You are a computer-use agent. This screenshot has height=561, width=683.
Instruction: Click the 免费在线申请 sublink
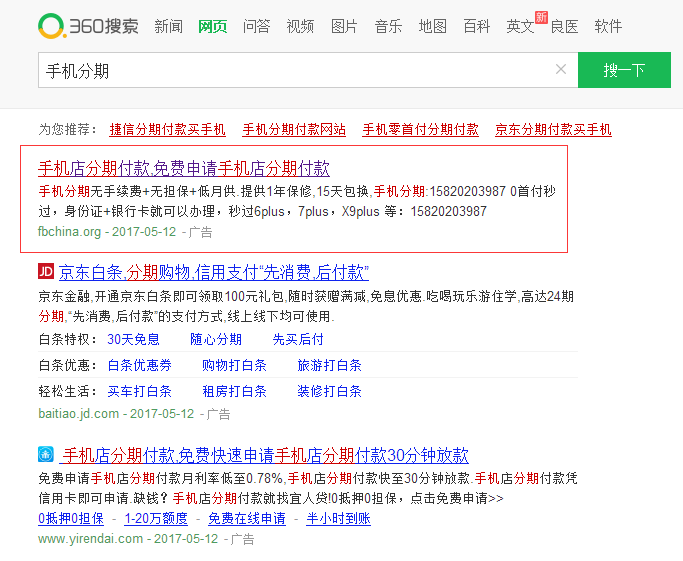pyautogui.click(x=246, y=518)
